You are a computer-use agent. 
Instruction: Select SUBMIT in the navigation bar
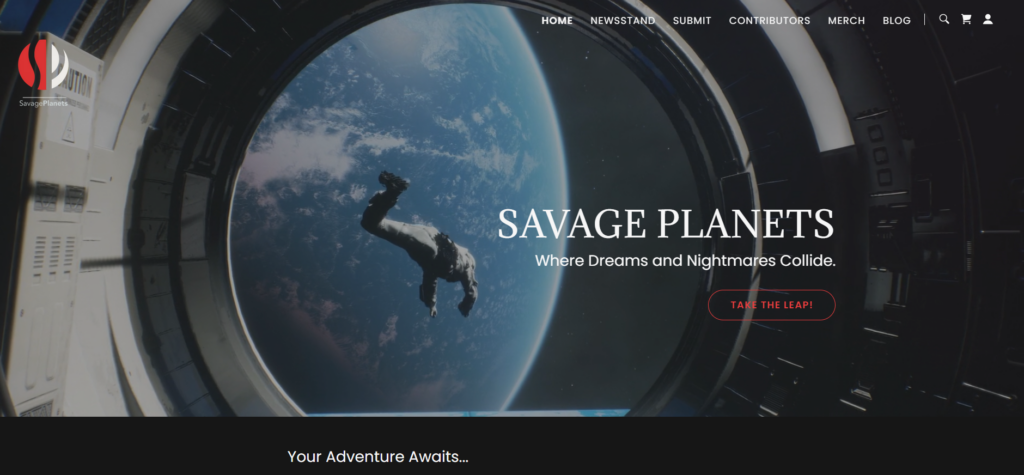click(692, 20)
